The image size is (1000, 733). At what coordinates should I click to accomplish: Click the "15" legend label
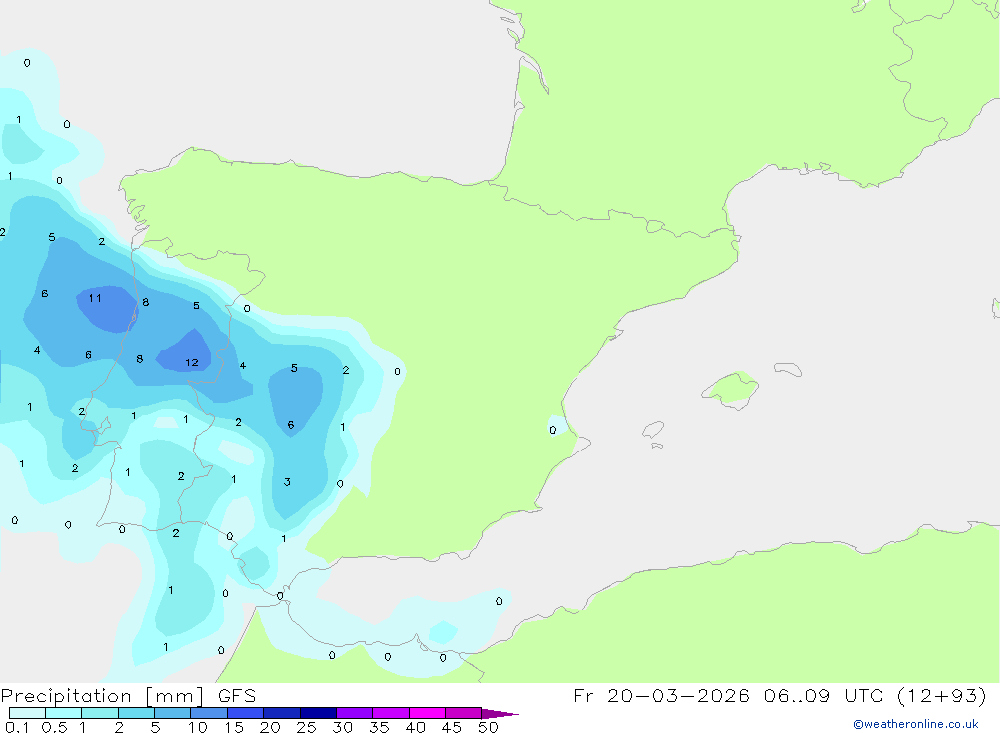point(233,727)
